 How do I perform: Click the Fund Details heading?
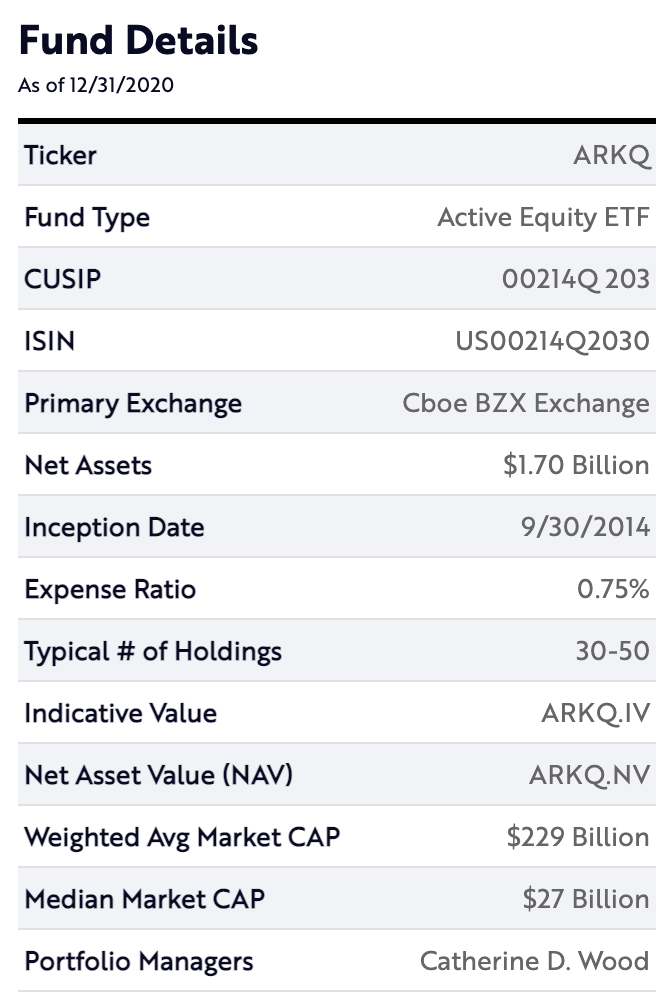click(138, 40)
